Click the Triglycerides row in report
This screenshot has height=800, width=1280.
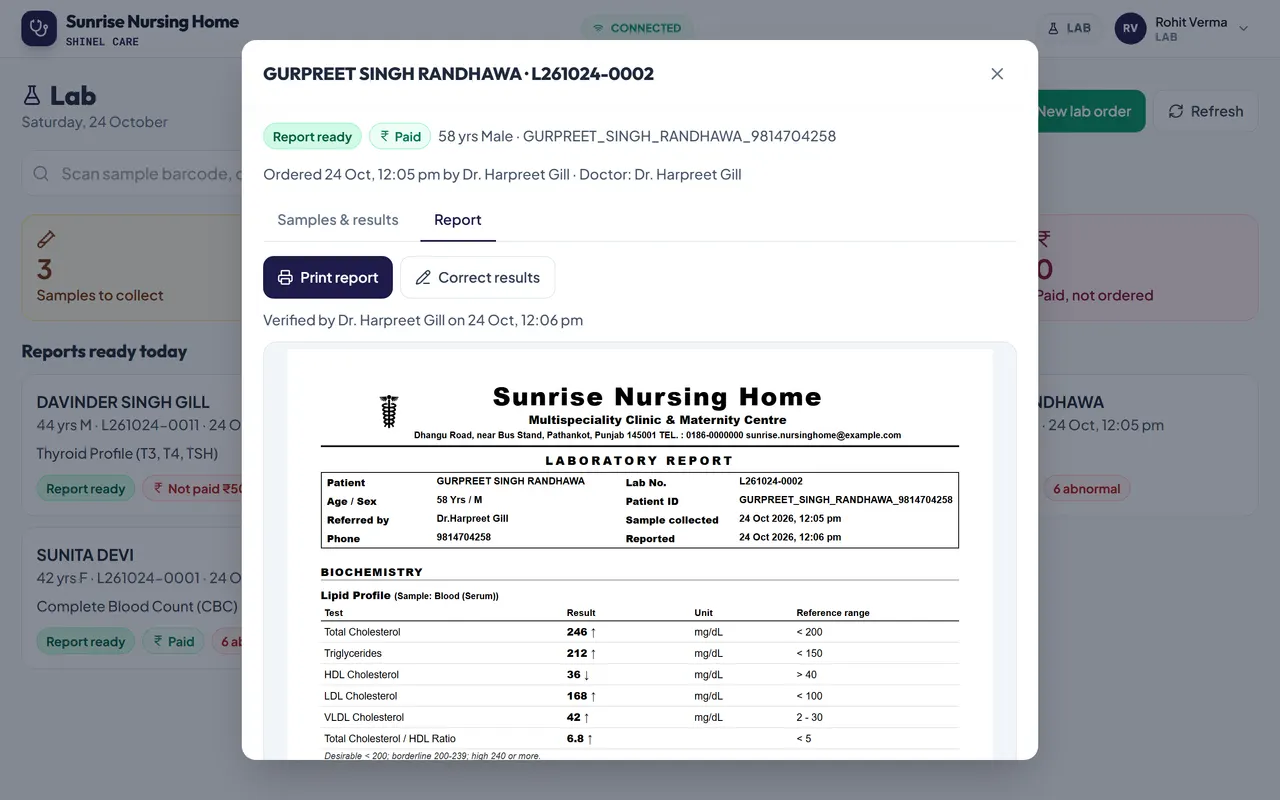tap(640, 653)
